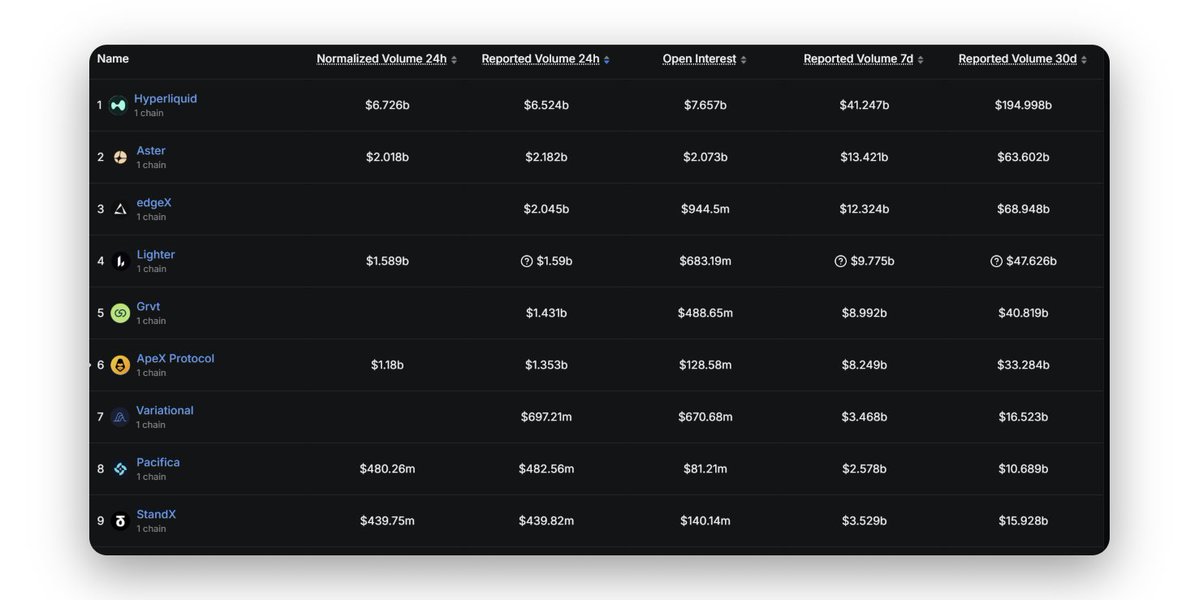The width and height of the screenshot is (1199, 600).
Task: Click the Grvt logo icon
Action: pos(120,313)
